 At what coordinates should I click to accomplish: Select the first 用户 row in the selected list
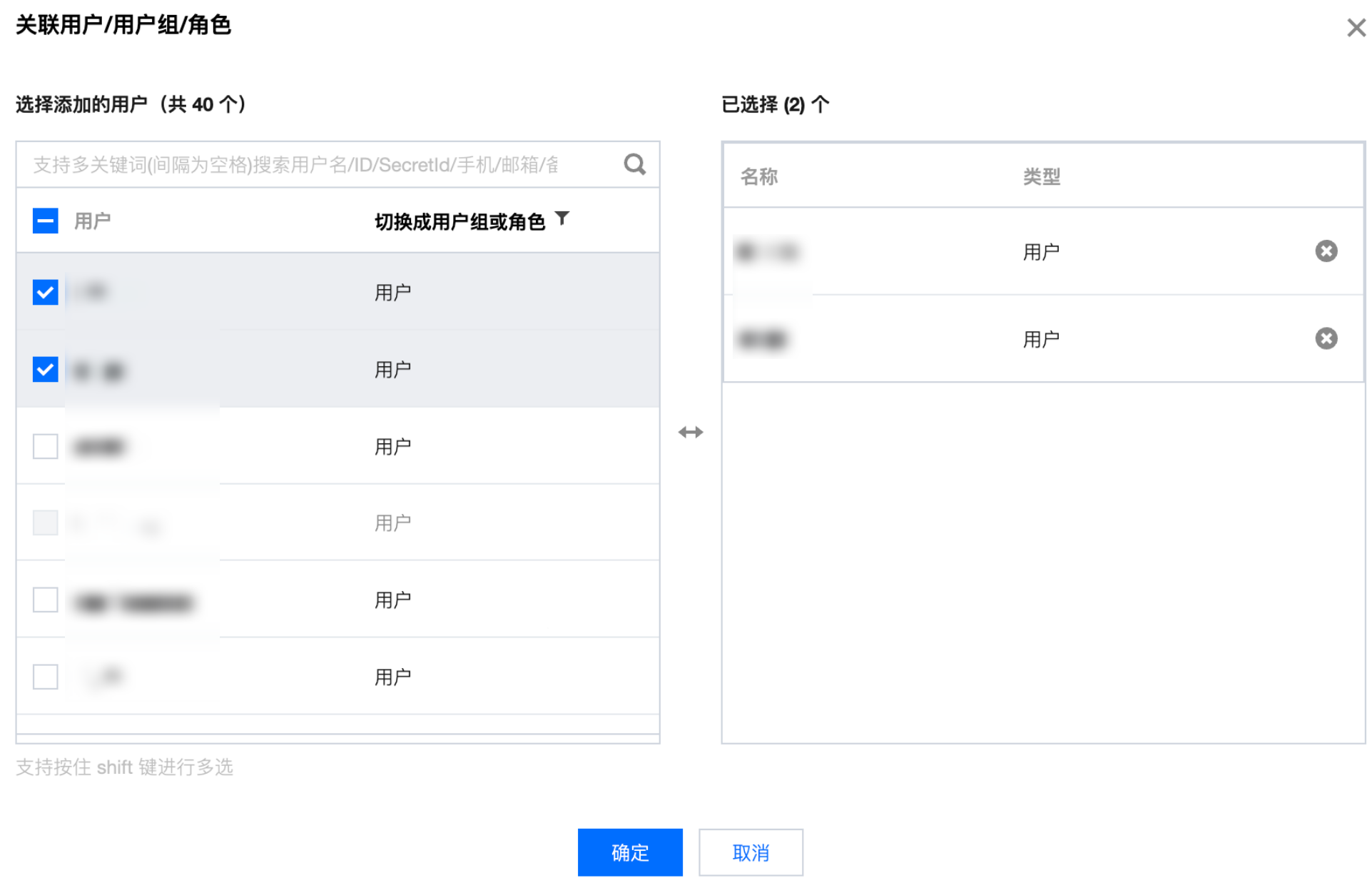1041,252
